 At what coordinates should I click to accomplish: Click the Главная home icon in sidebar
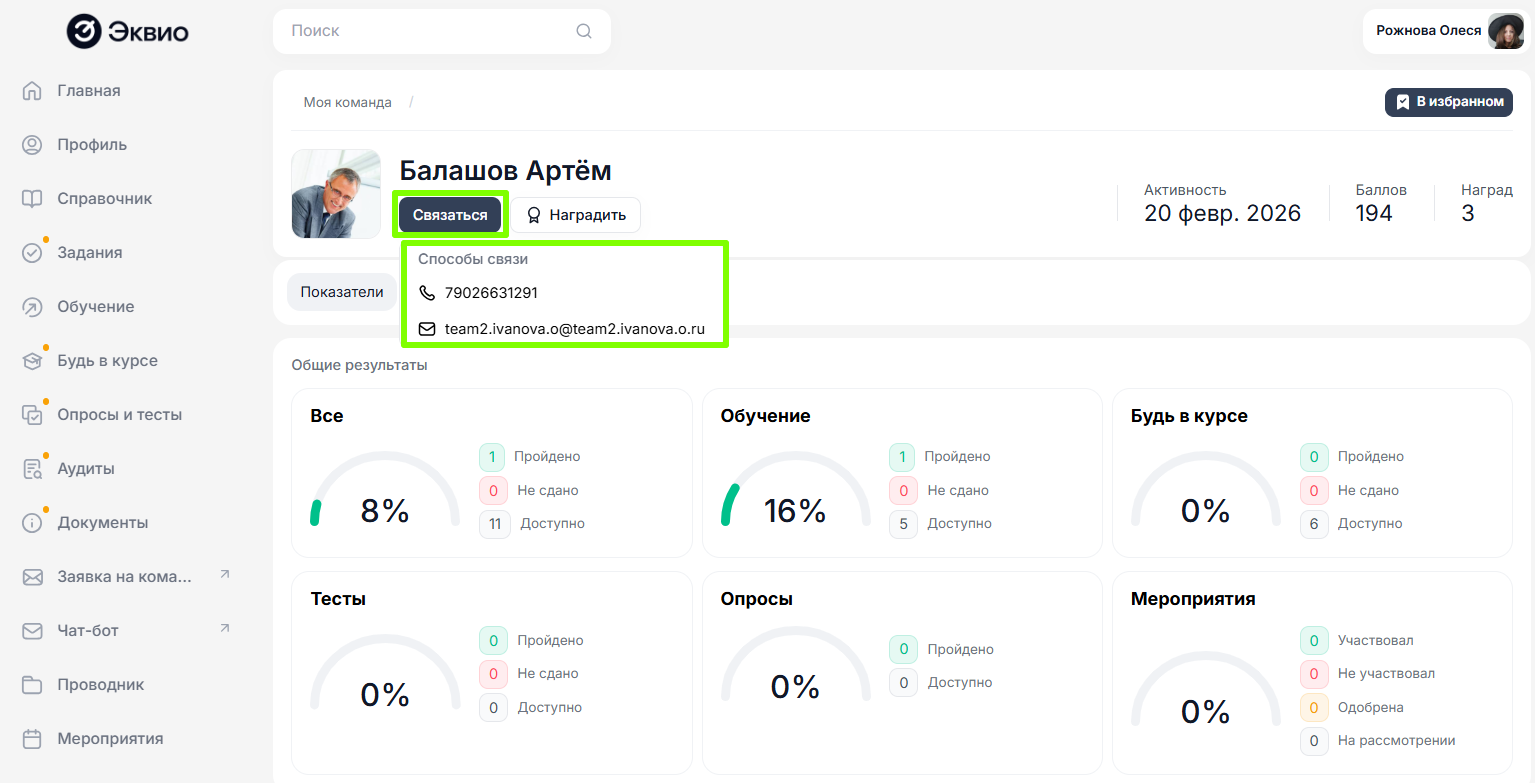click(32, 91)
